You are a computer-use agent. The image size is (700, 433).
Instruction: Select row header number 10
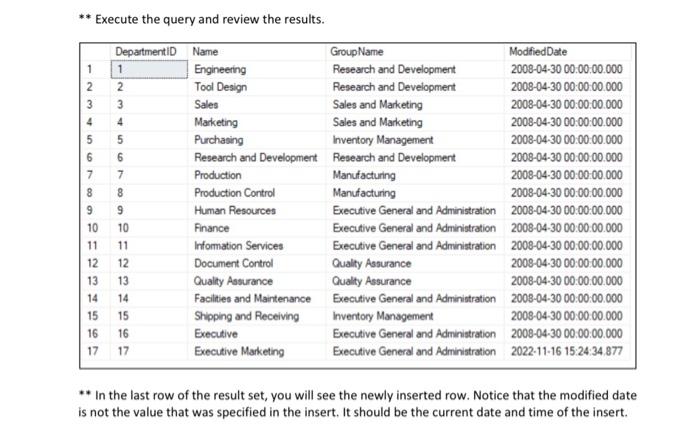point(95,228)
